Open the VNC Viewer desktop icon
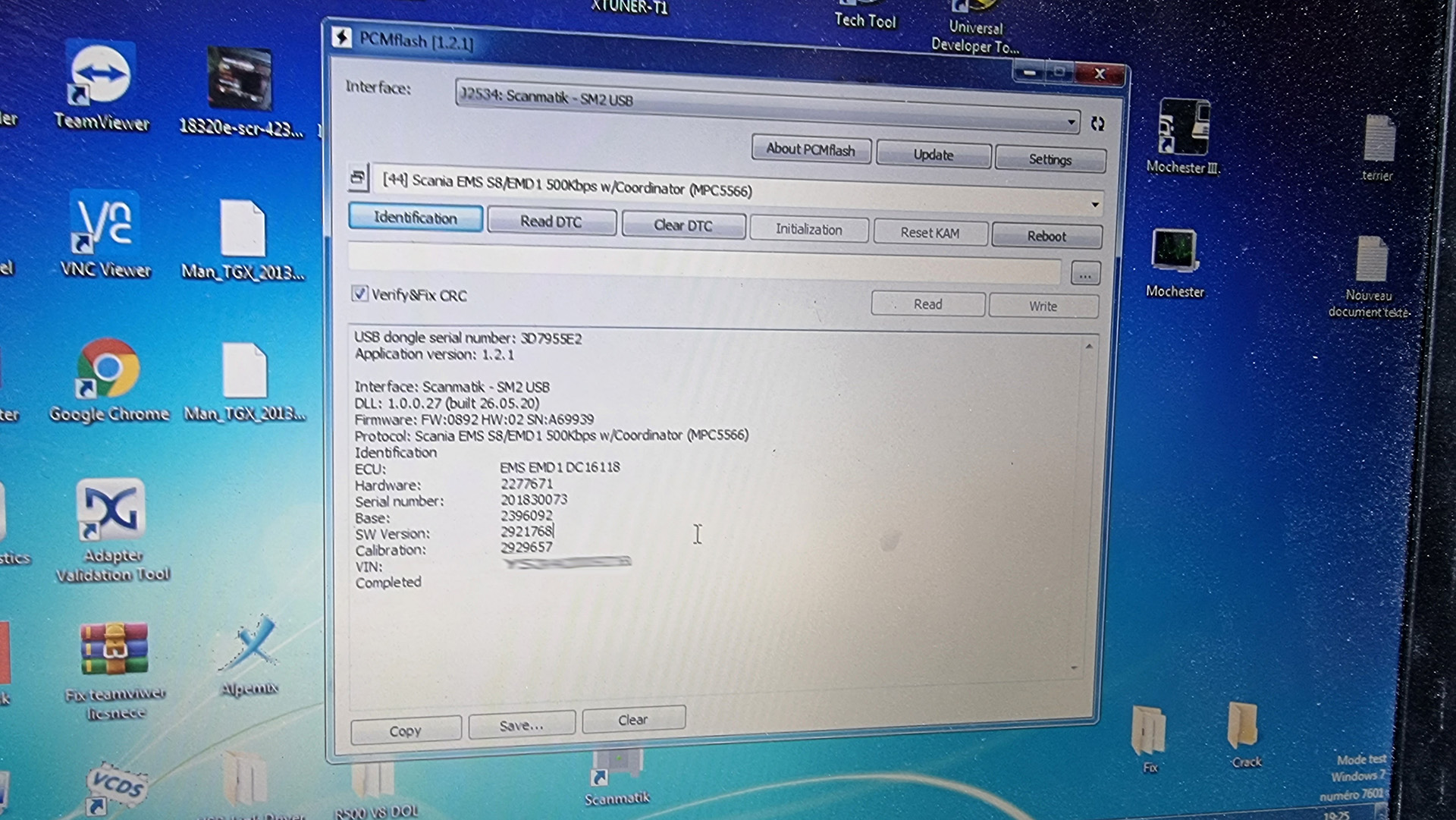 coord(105,234)
